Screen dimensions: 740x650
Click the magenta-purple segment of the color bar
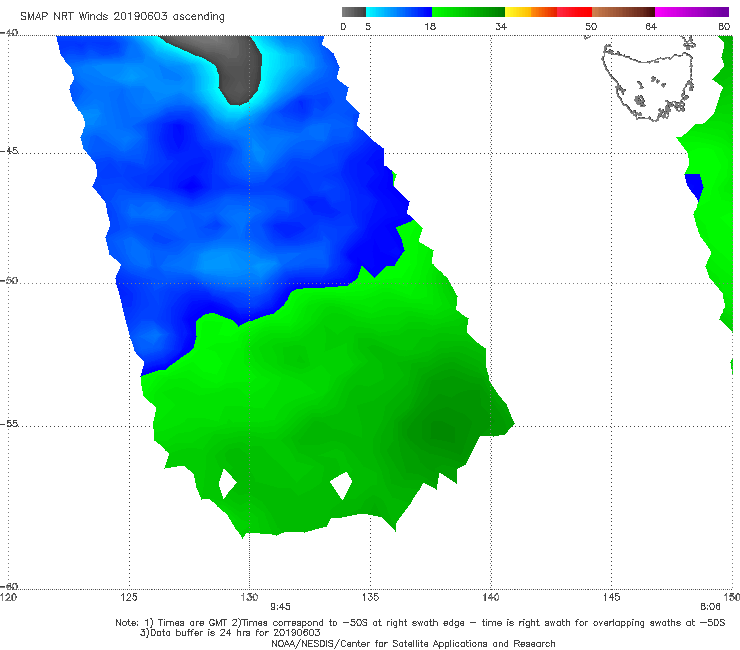pos(692,12)
